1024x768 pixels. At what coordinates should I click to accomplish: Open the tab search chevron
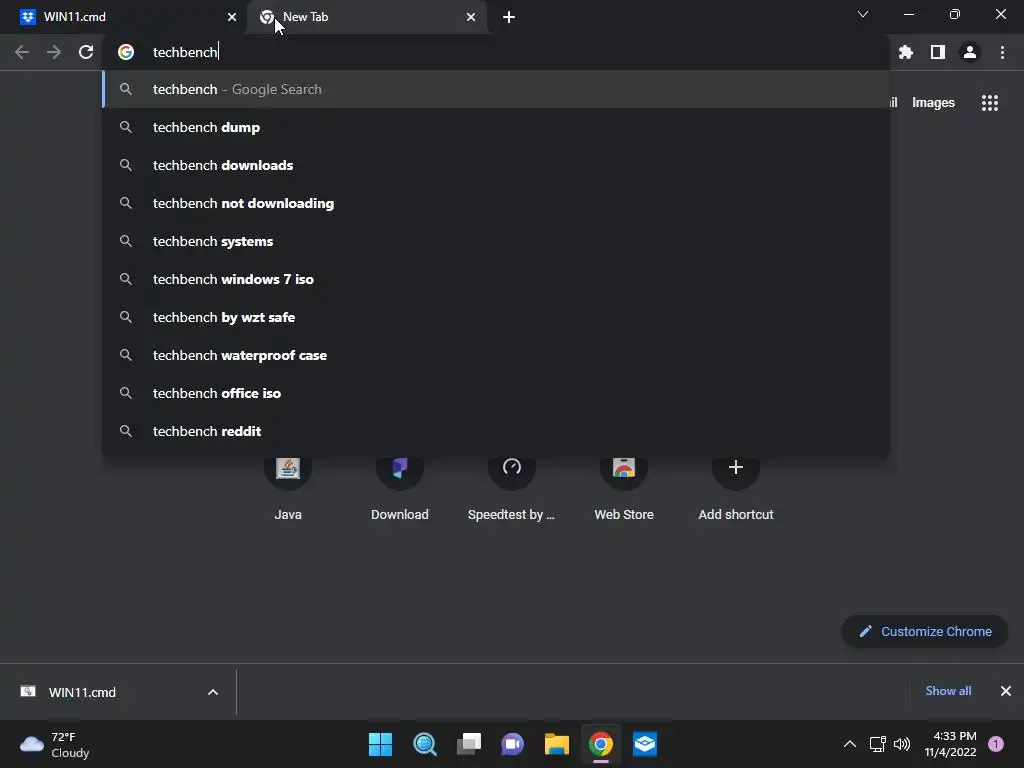tap(863, 14)
